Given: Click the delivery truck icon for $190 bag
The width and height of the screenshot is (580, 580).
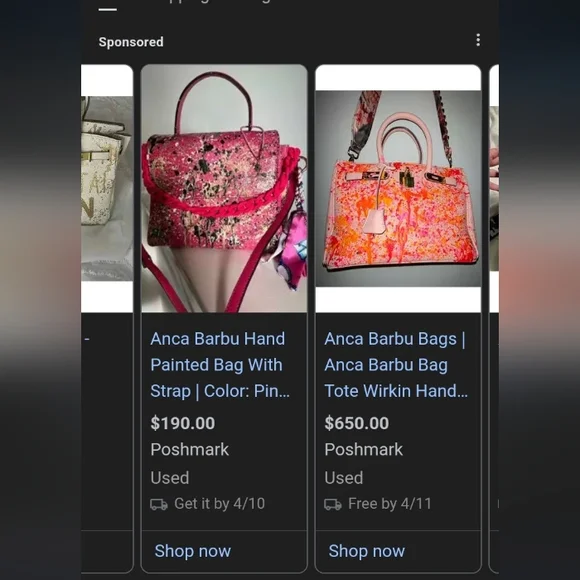Looking at the screenshot, I should [x=159, y=504].
